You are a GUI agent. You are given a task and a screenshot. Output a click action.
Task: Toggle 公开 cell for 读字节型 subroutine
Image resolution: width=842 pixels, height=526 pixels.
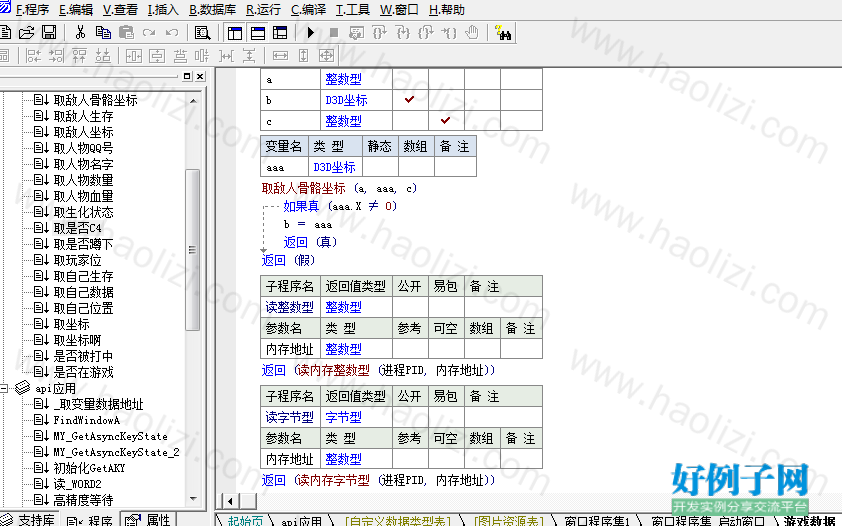(x=410, y=417)
